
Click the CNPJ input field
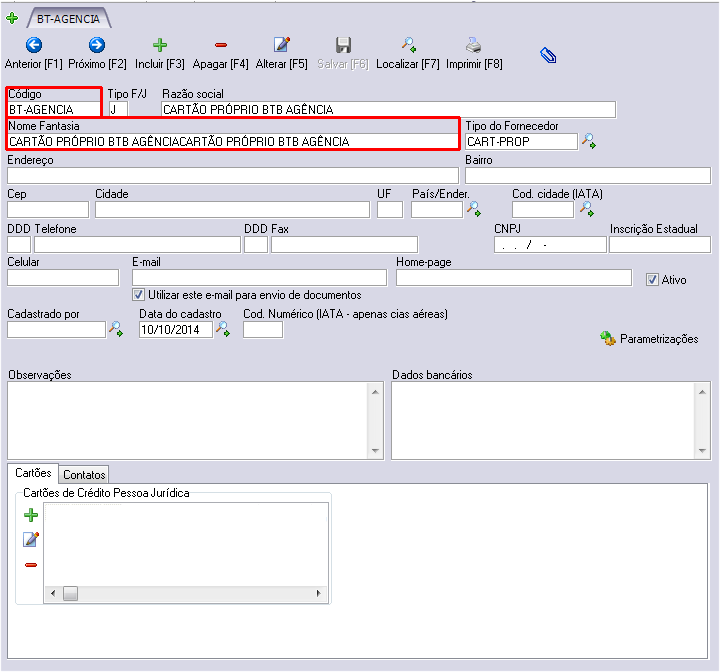pos(550,244)
